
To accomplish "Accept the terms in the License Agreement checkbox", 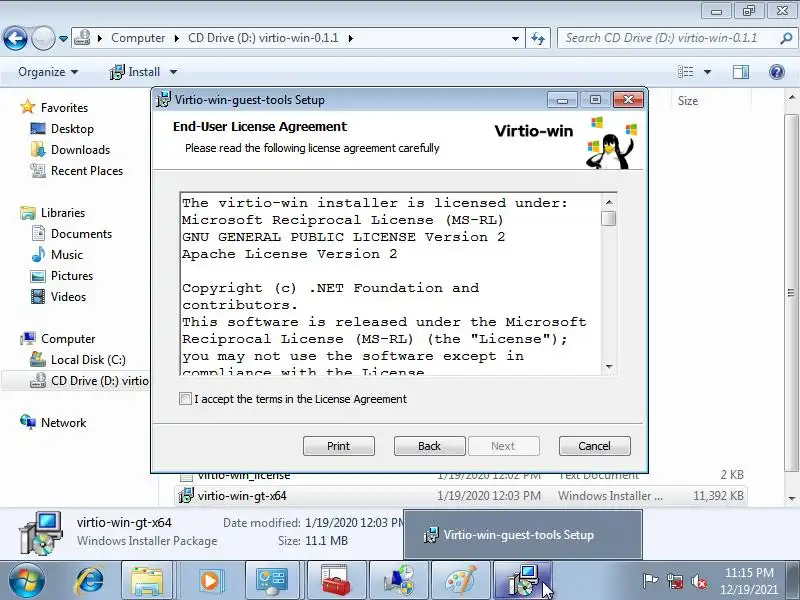I will click(x=185, y=398).
